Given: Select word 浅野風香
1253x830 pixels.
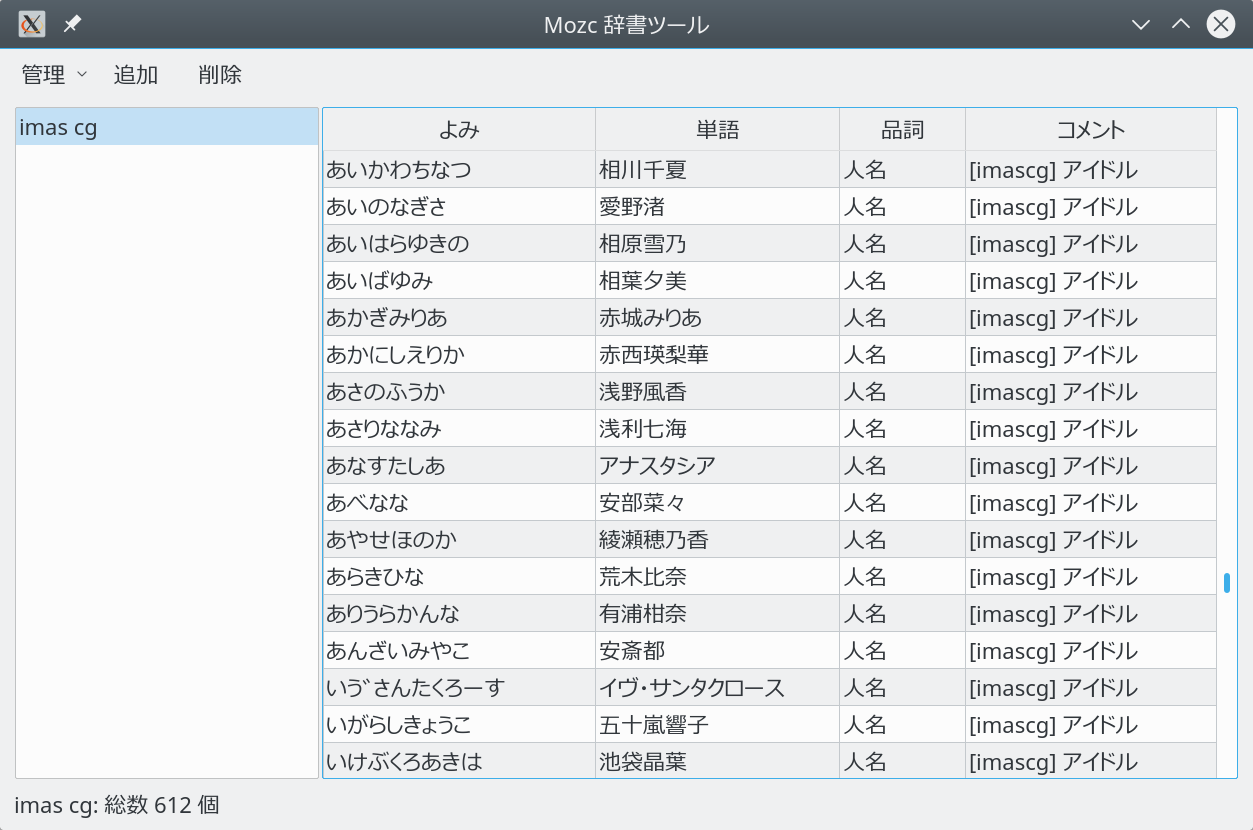Looking at the screenshot, I should [x=718, y=392].
